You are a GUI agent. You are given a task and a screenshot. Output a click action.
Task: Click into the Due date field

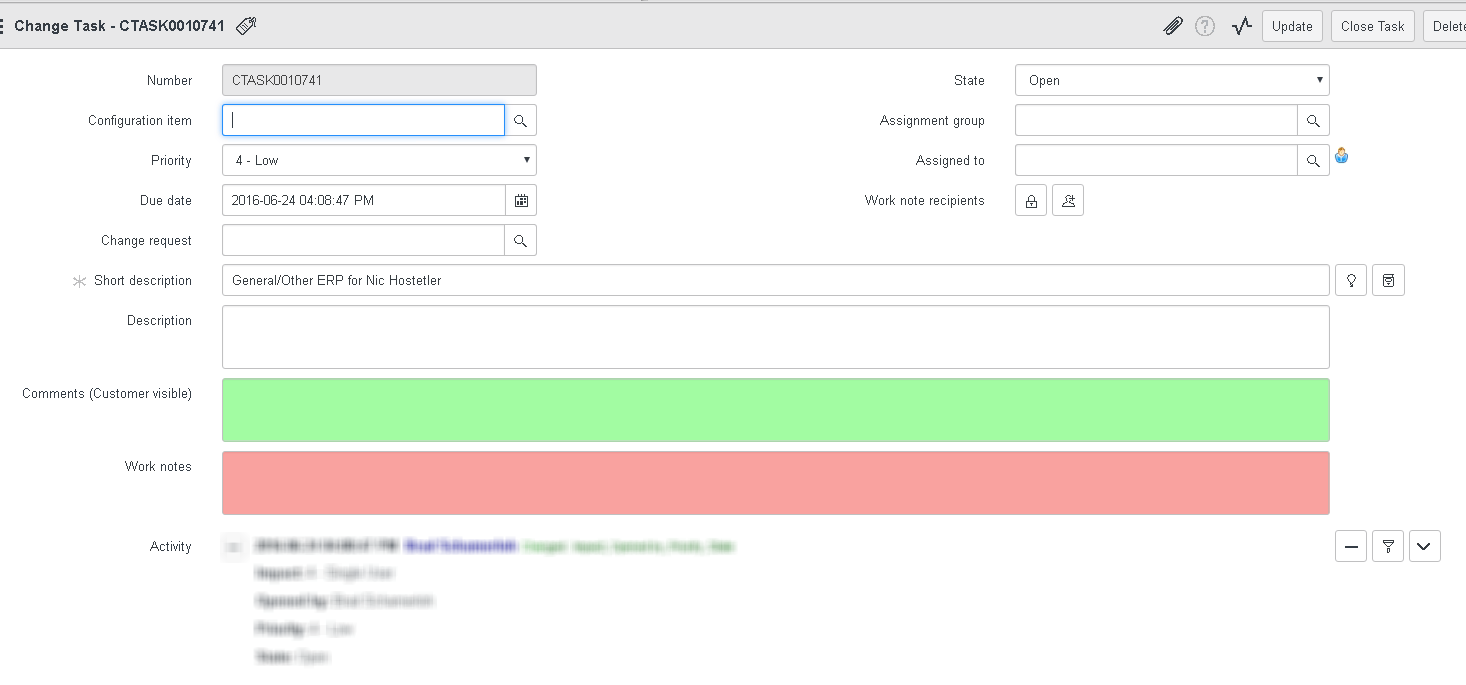click(364, 200)
